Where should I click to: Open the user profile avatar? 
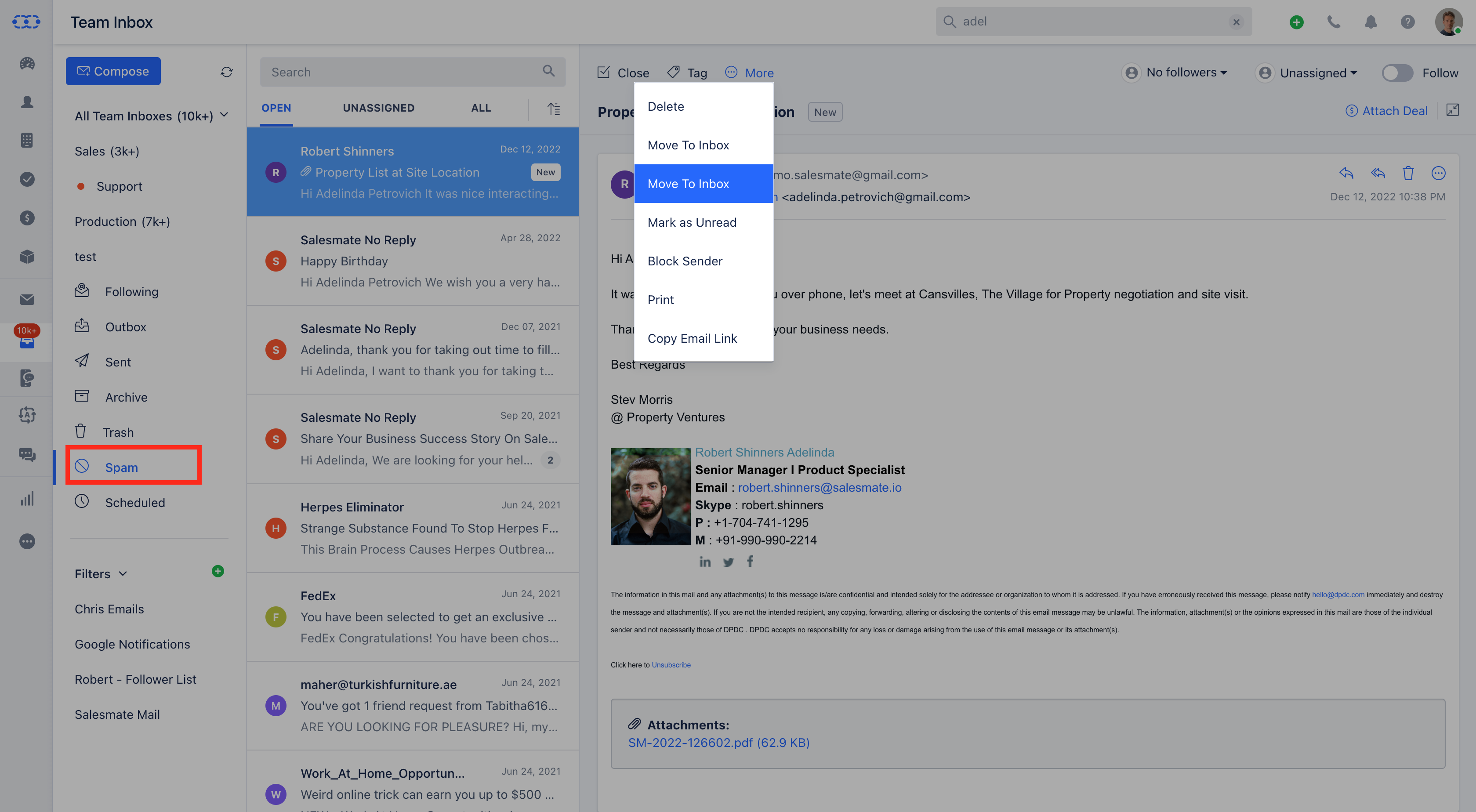(x=1448, y=22)
